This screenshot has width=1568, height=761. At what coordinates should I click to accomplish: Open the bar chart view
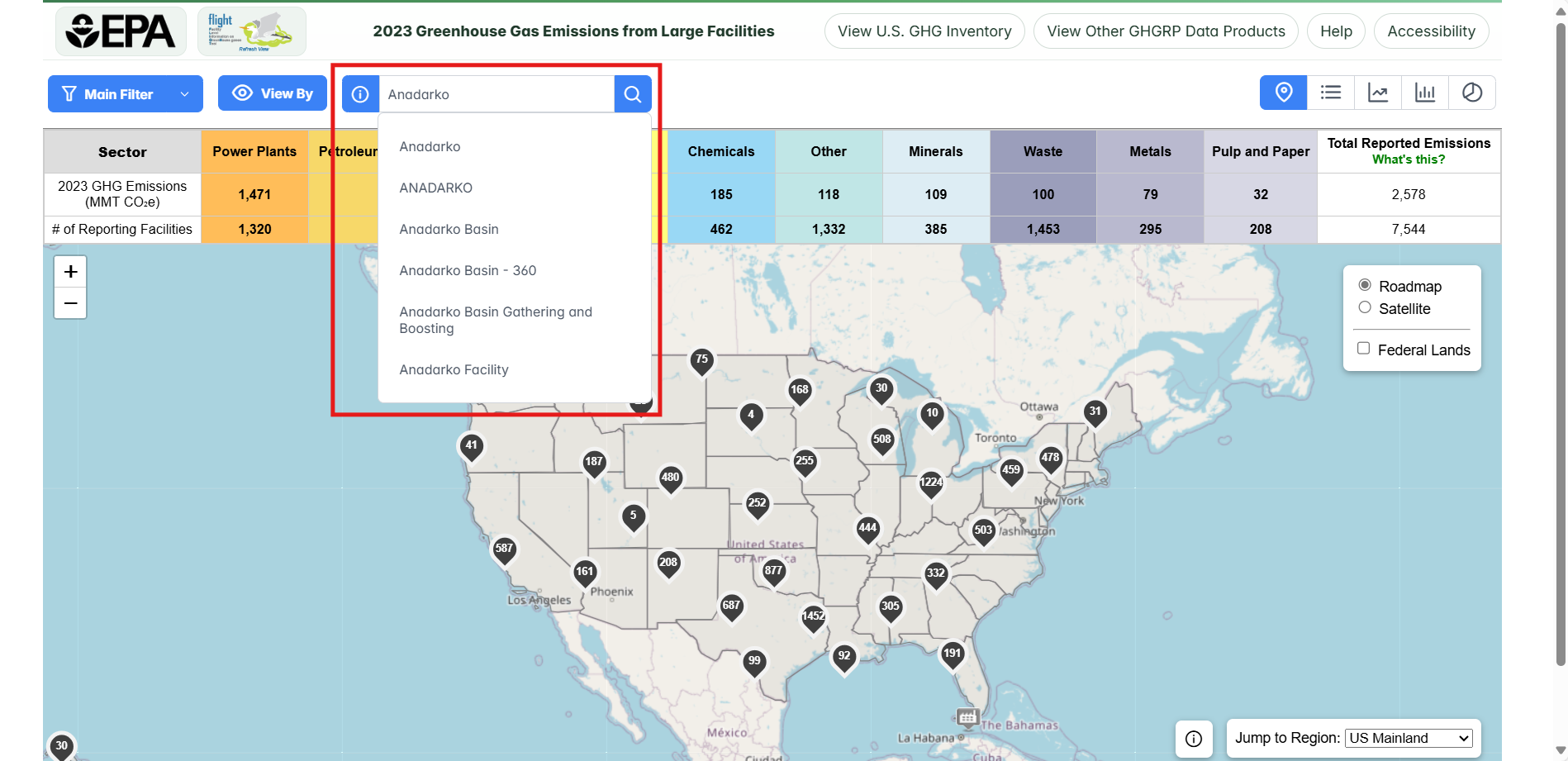1424,93
